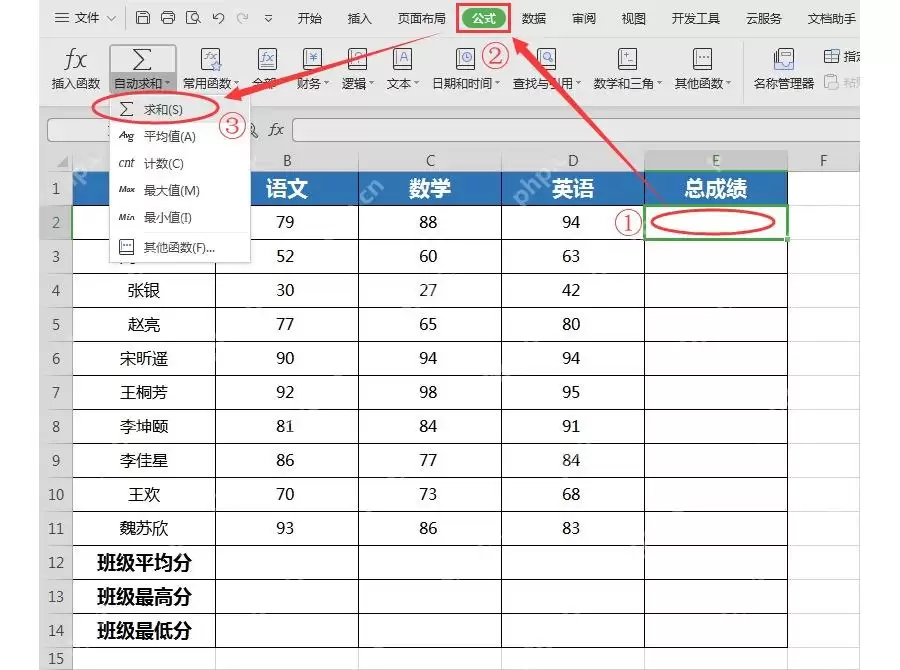Click the 数学 header cell
Viewport: 900px width, 670px height.
tap(429, 188)
